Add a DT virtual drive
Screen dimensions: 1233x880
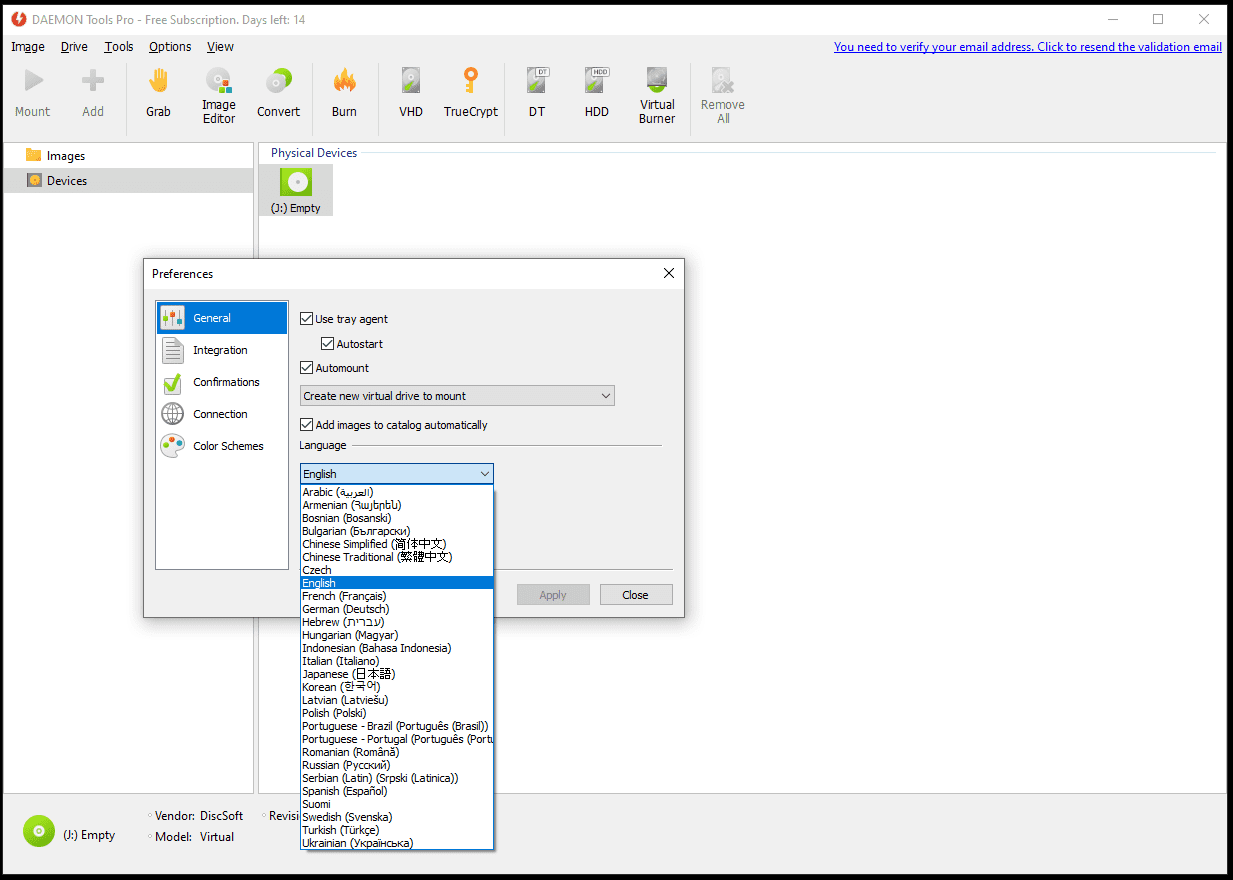coord(537,94)
